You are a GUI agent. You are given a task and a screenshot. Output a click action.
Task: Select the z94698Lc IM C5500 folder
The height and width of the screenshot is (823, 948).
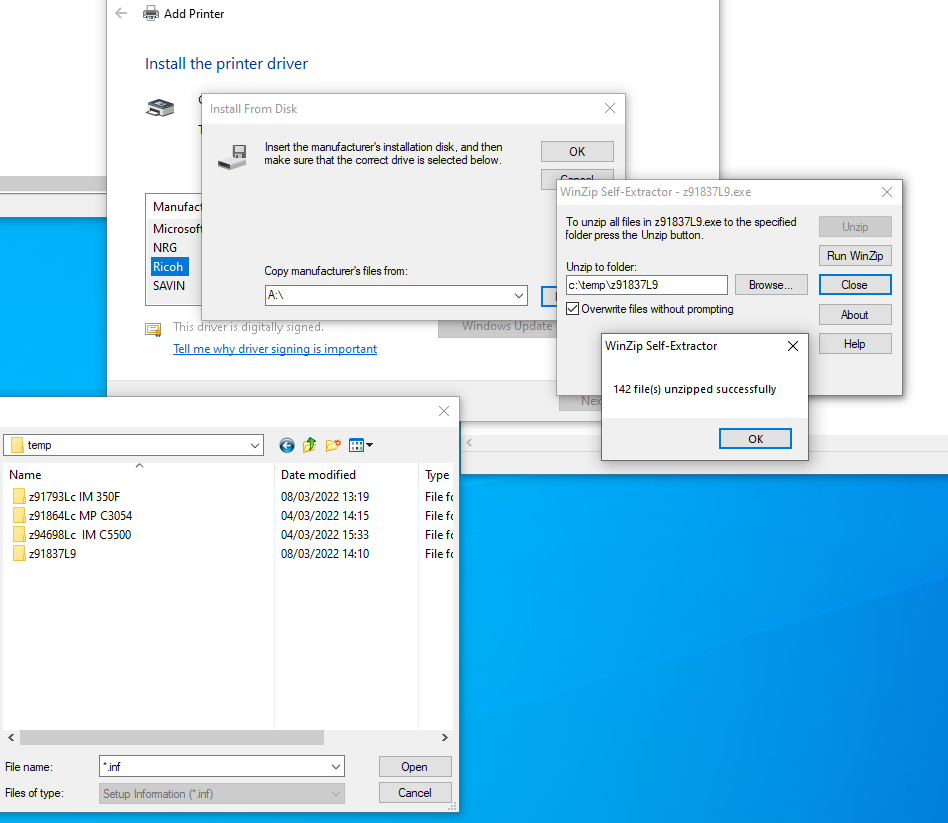(79, 535)
